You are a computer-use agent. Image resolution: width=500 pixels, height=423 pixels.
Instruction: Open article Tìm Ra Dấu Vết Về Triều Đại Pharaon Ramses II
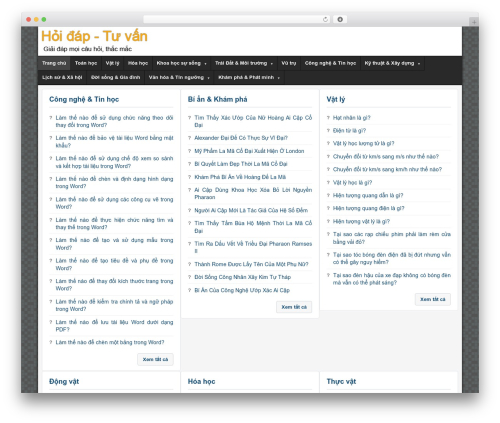click(253, 247)
